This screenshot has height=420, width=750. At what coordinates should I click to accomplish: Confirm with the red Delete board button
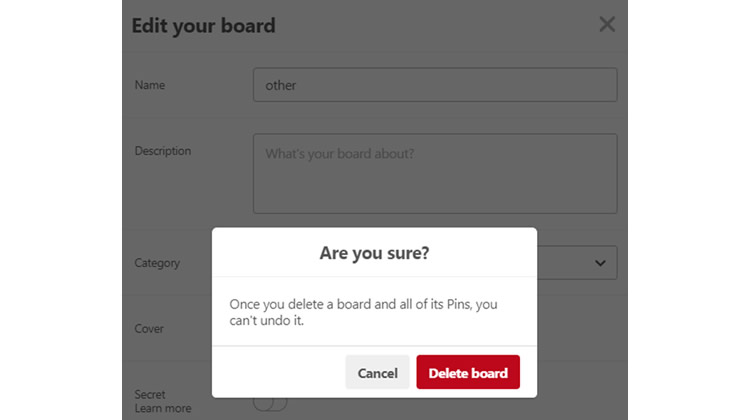coord(468,373)
